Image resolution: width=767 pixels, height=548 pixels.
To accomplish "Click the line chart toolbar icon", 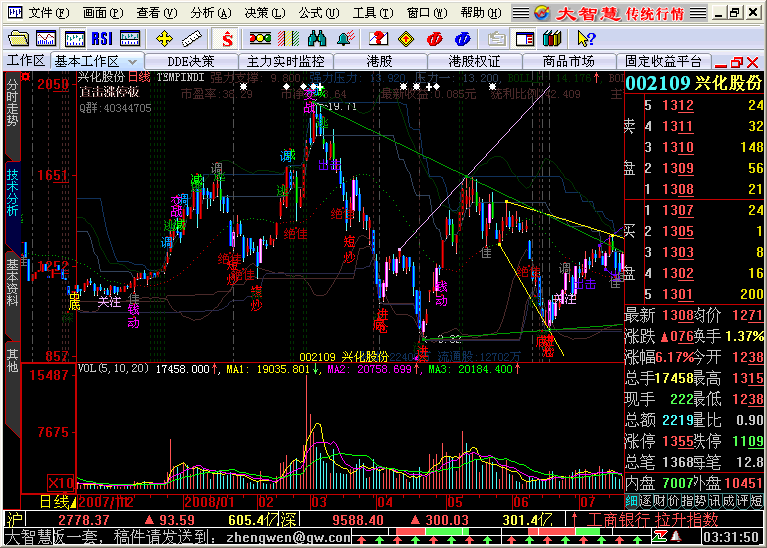I will pos(45,38).
